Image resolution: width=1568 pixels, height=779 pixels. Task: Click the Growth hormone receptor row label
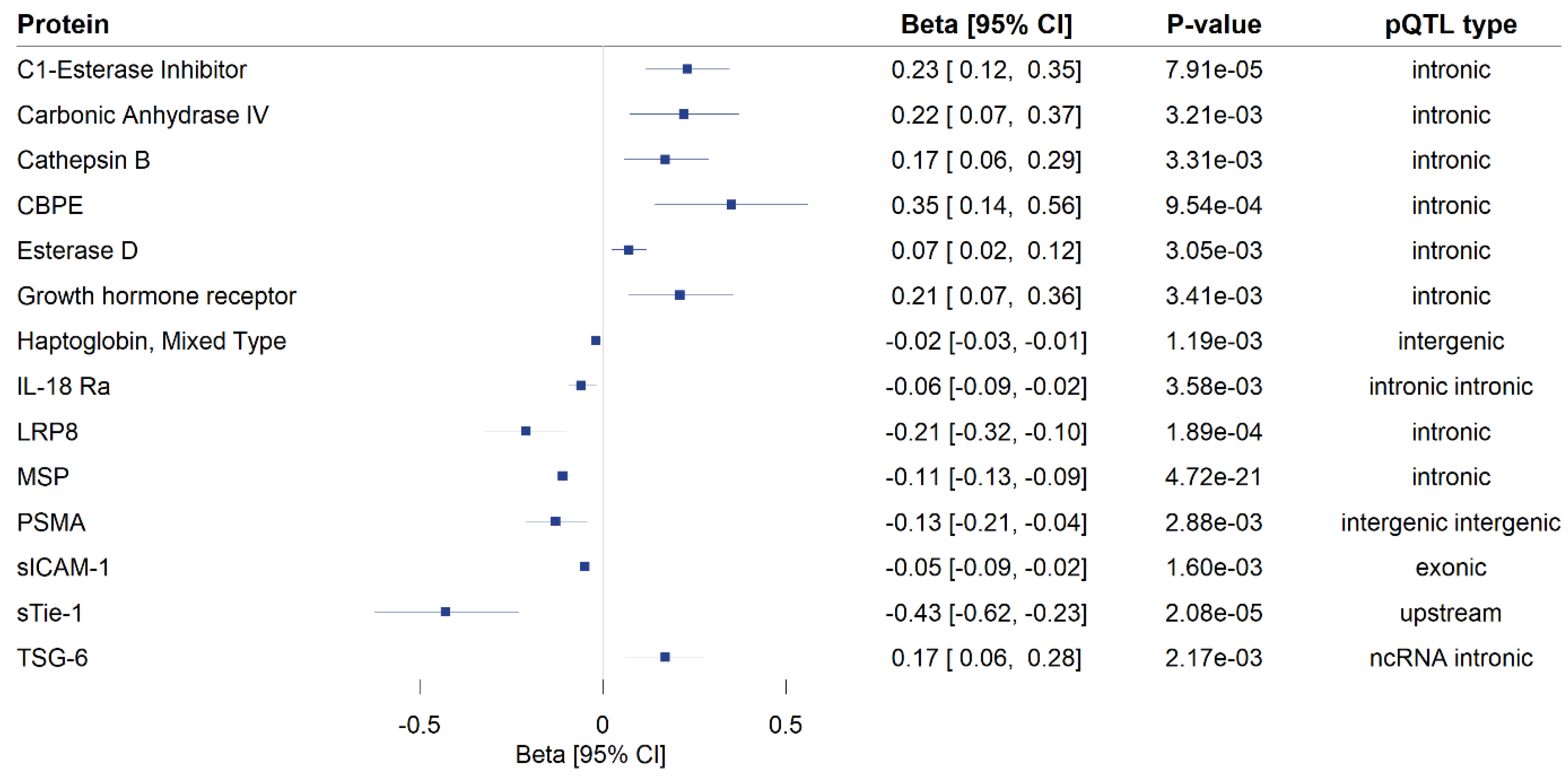[x=157, y=296]
